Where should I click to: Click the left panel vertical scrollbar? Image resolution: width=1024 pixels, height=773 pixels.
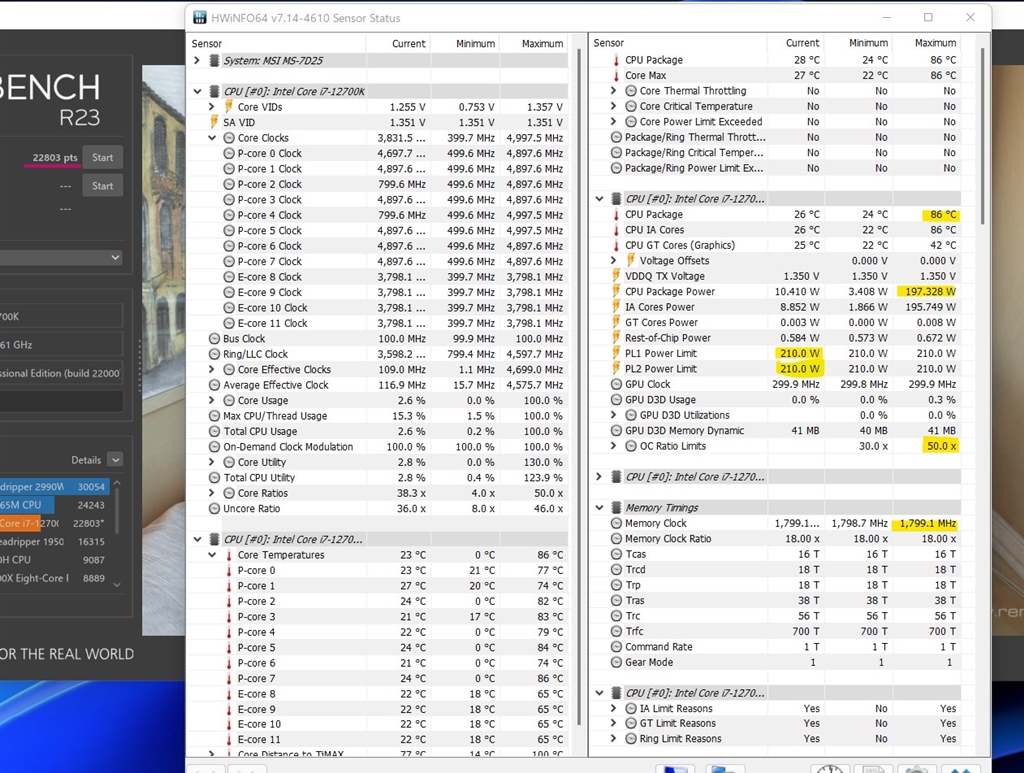click(579, 385)
